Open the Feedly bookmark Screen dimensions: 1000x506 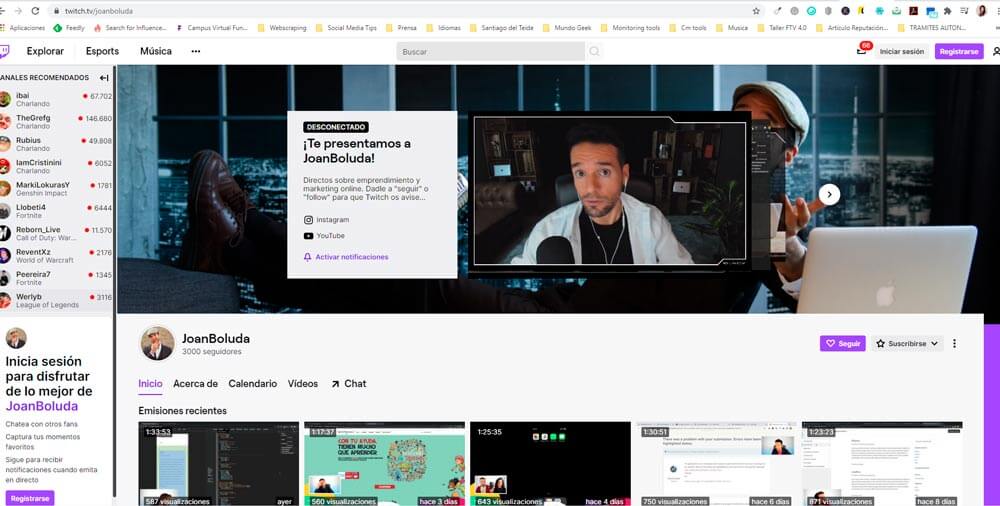point(69,28)
